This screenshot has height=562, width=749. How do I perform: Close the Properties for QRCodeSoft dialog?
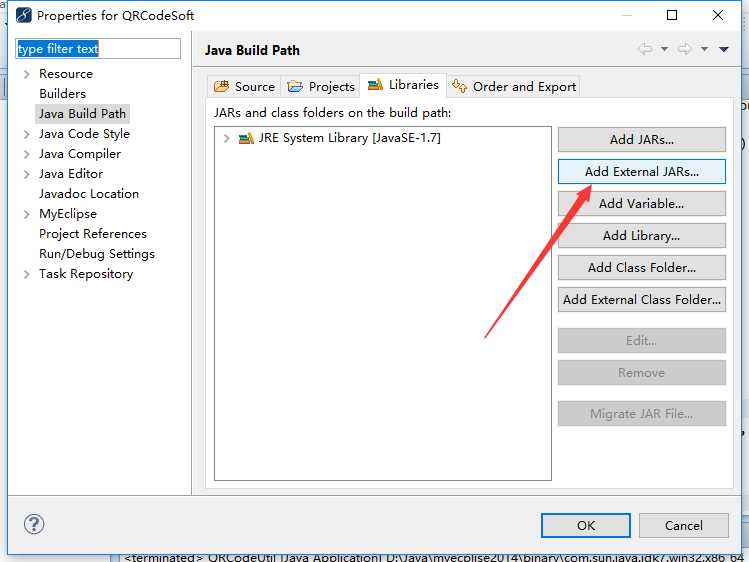point(717,15)
